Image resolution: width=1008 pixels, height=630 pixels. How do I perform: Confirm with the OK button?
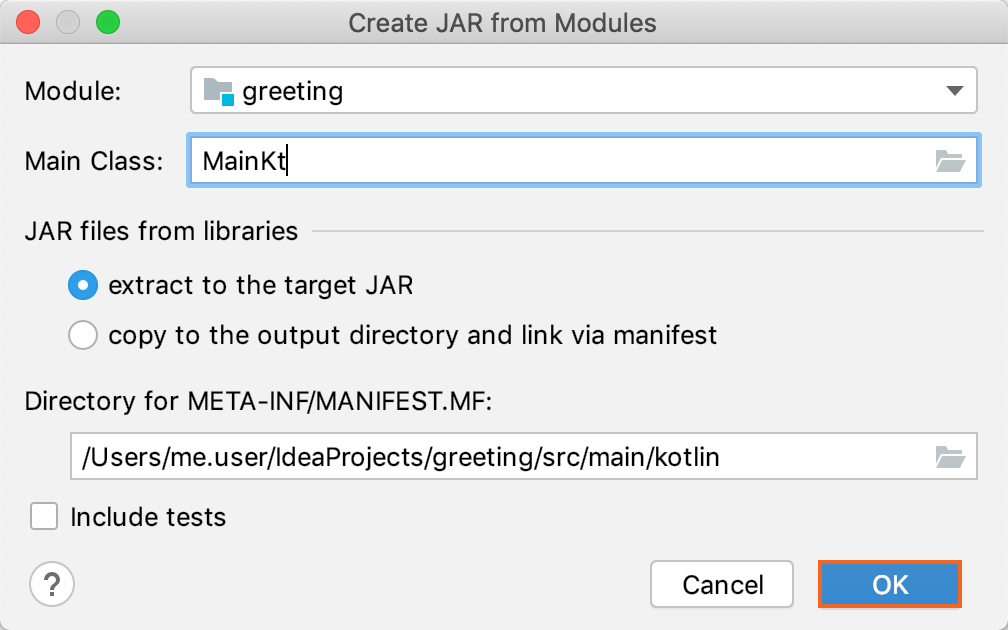coord(889,584)
